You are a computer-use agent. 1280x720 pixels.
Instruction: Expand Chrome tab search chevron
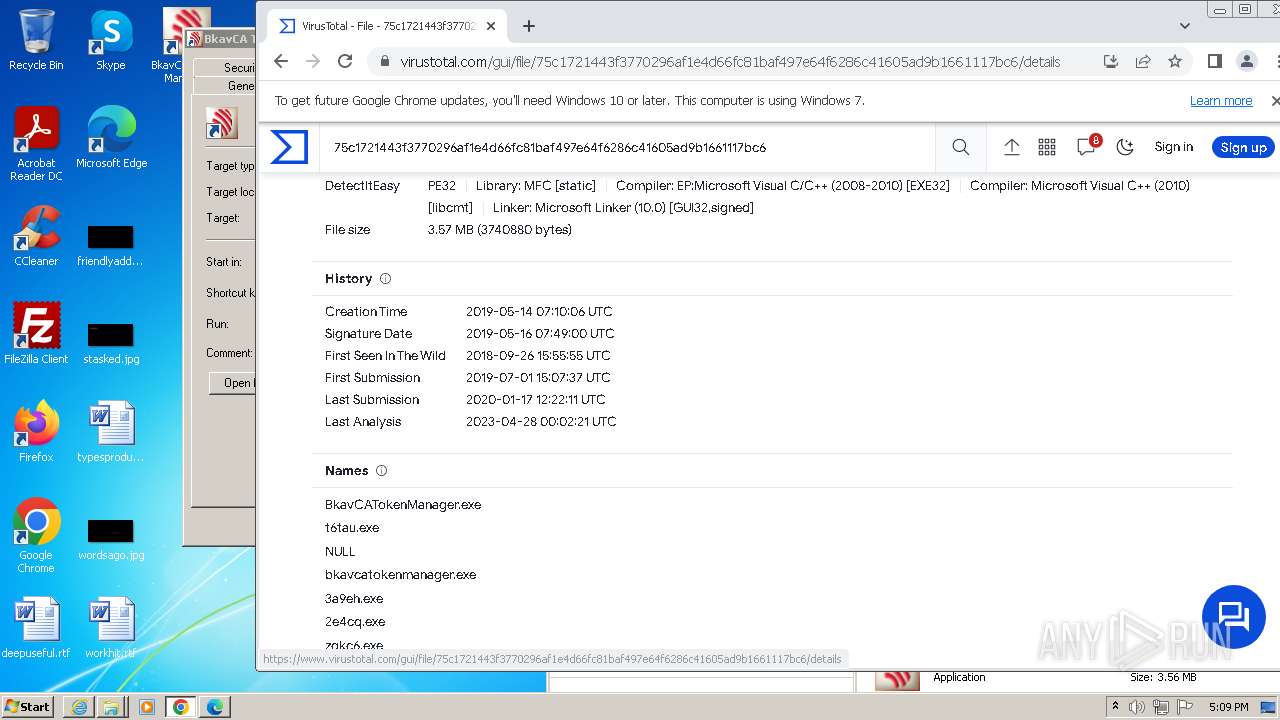click(1185, 26)
